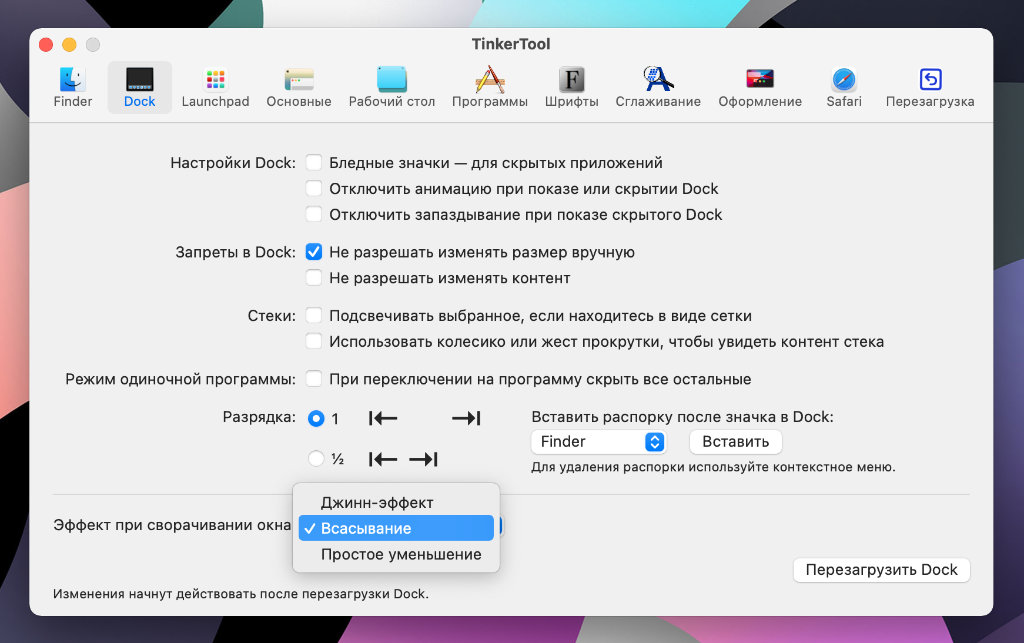The width and height of the screenshot is (1024, 643).
Task: Open the Finder popup for spacer position
Action: 598,442
